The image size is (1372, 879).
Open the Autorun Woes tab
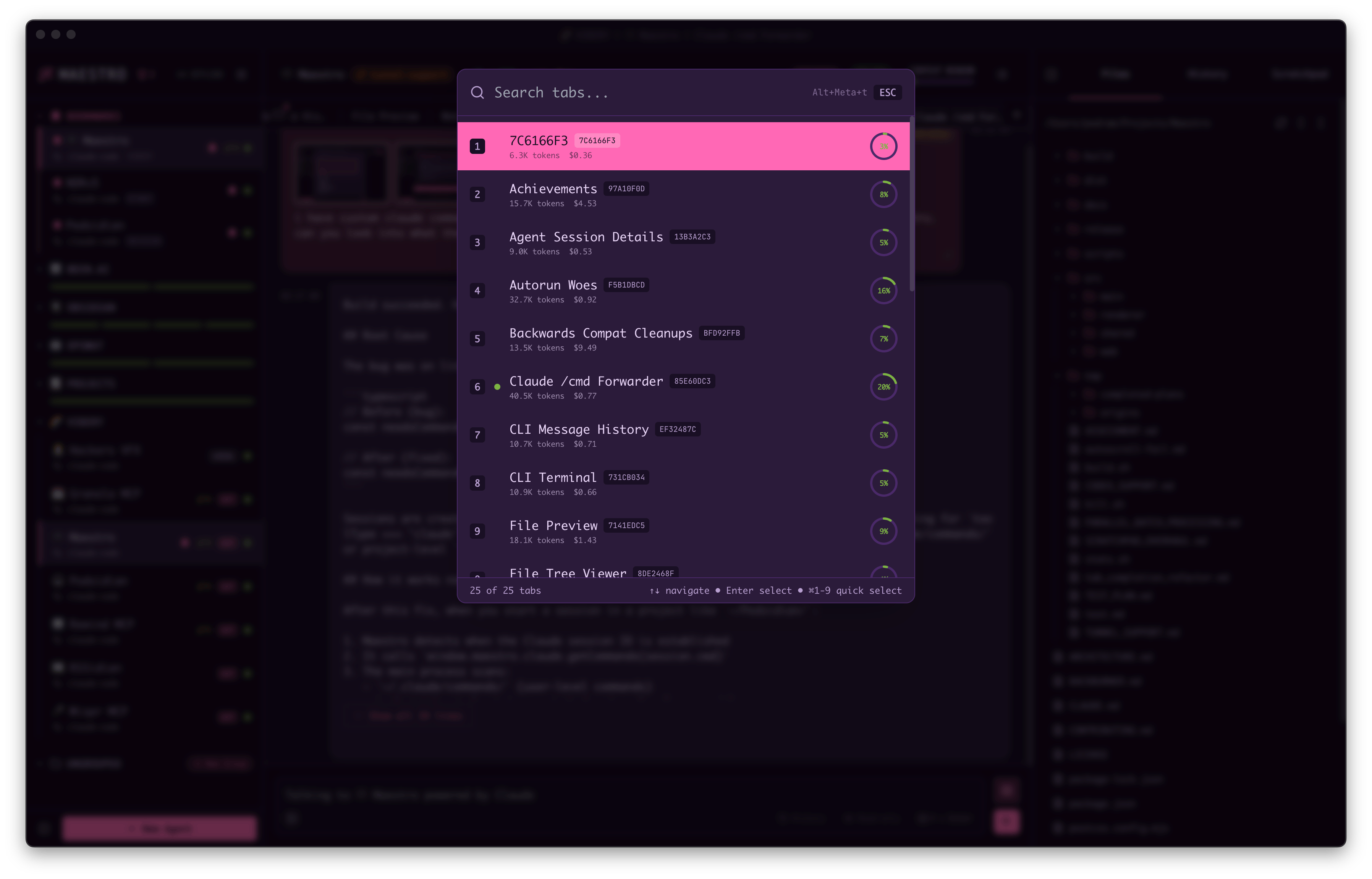(683, 291)
